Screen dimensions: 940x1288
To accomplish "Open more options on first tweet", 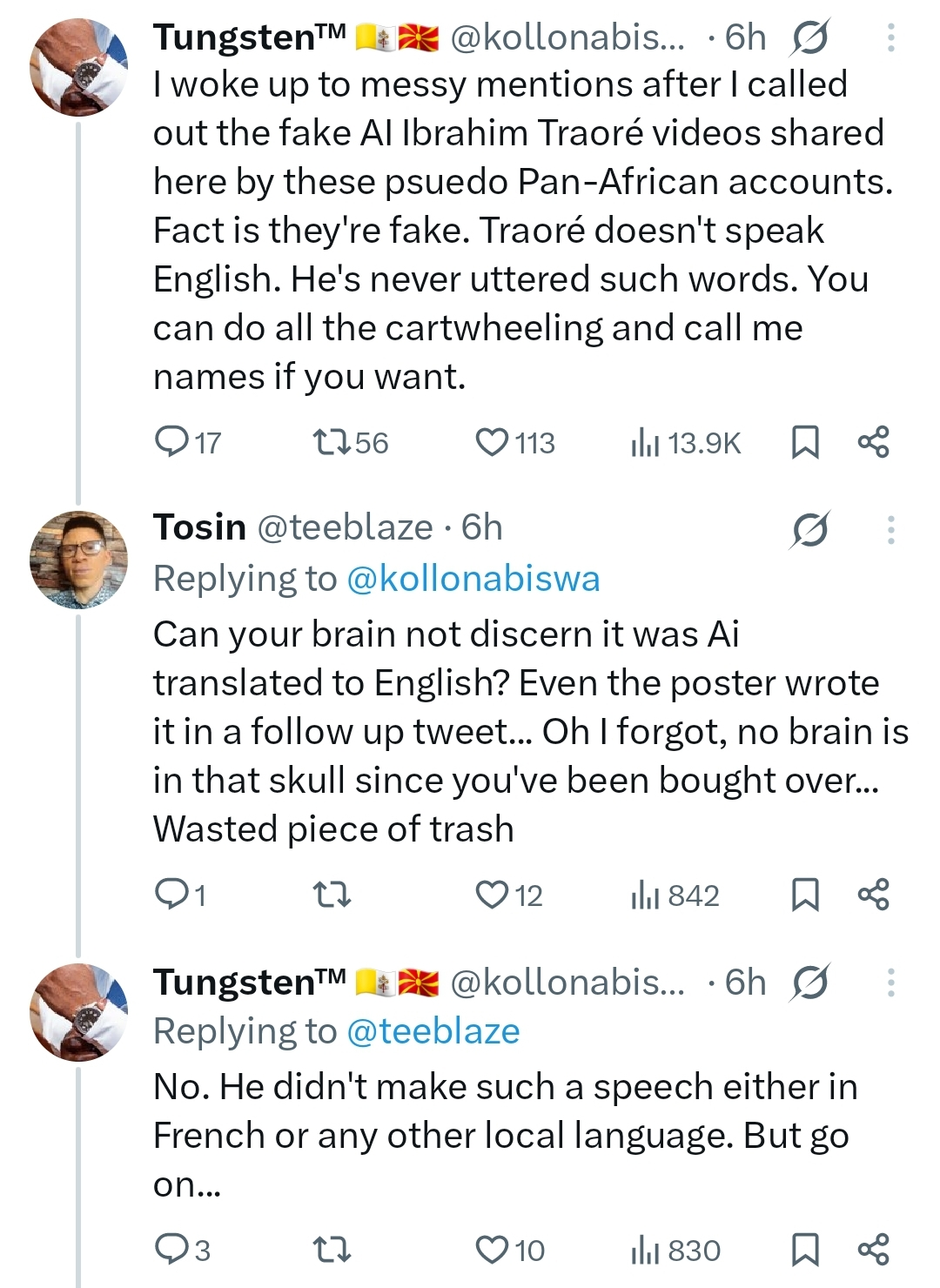I will [891, 37].
